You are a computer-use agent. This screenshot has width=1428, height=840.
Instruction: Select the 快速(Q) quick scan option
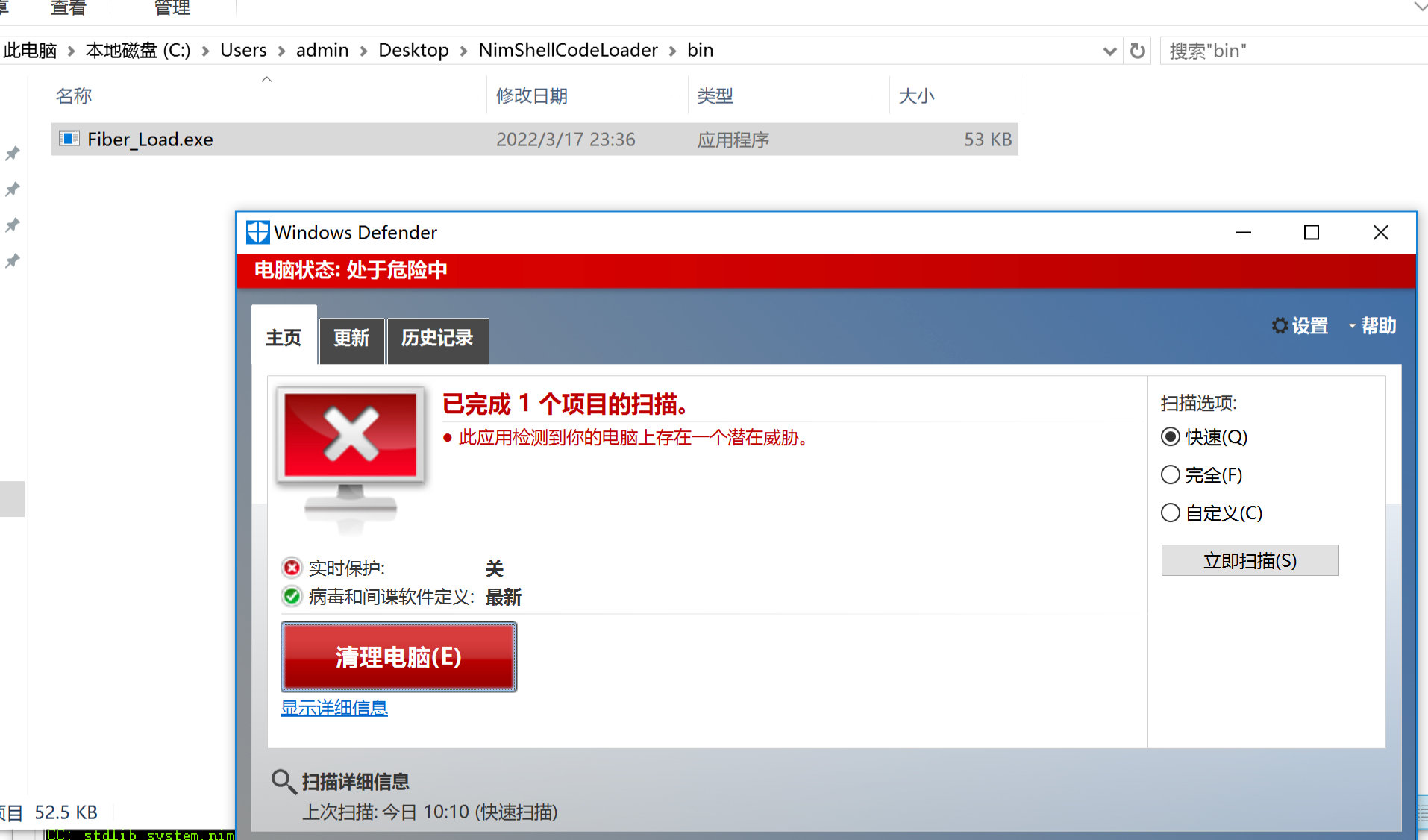tap(1170, 436)
